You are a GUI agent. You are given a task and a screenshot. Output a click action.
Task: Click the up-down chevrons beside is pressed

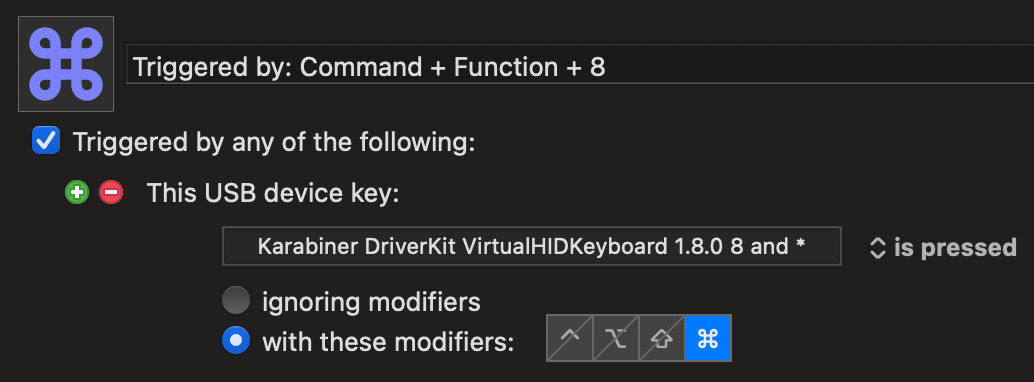pyautogui.click(x=877, y=247)
